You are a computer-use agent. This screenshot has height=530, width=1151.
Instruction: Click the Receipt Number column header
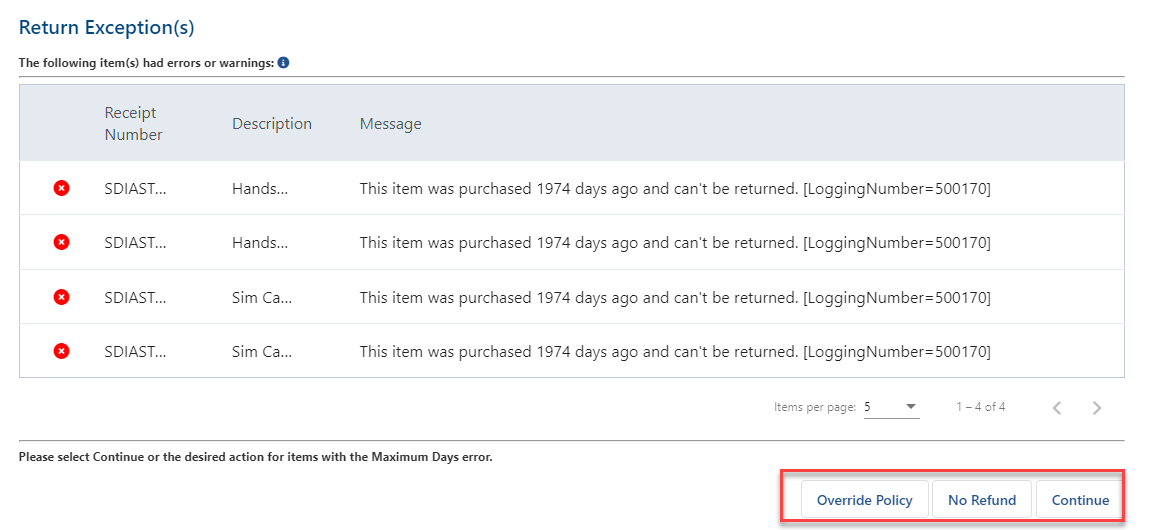pos(134,123)
